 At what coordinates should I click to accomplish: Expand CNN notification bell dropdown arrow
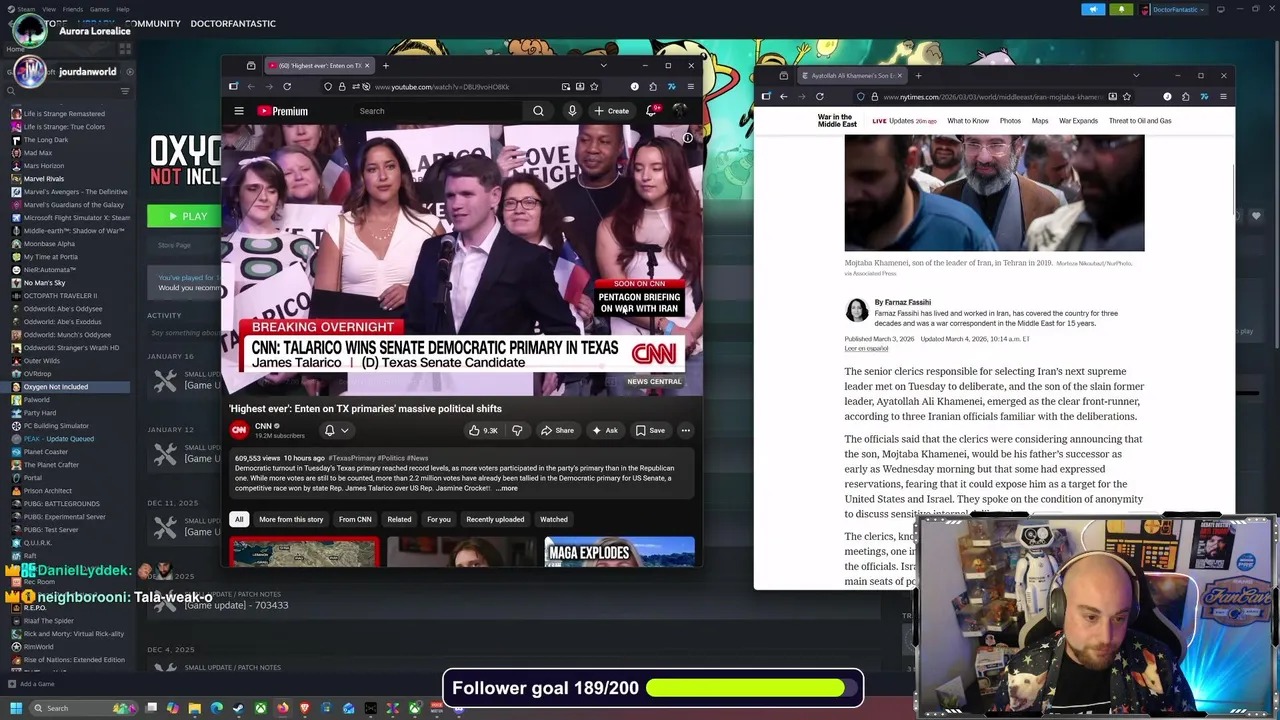(x=344, y=431)
